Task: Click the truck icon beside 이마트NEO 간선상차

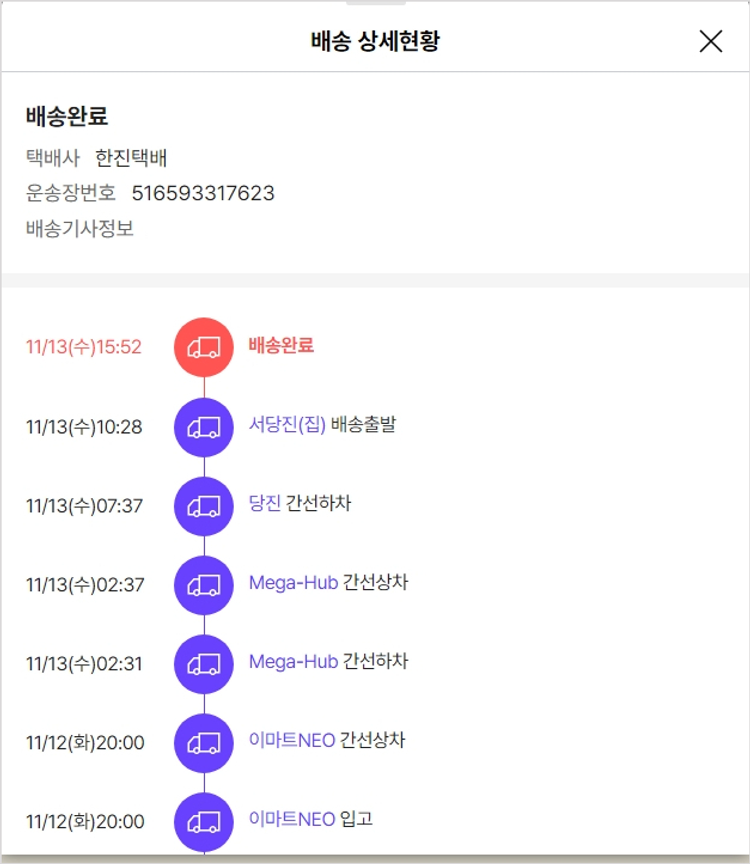Action: 204,743
